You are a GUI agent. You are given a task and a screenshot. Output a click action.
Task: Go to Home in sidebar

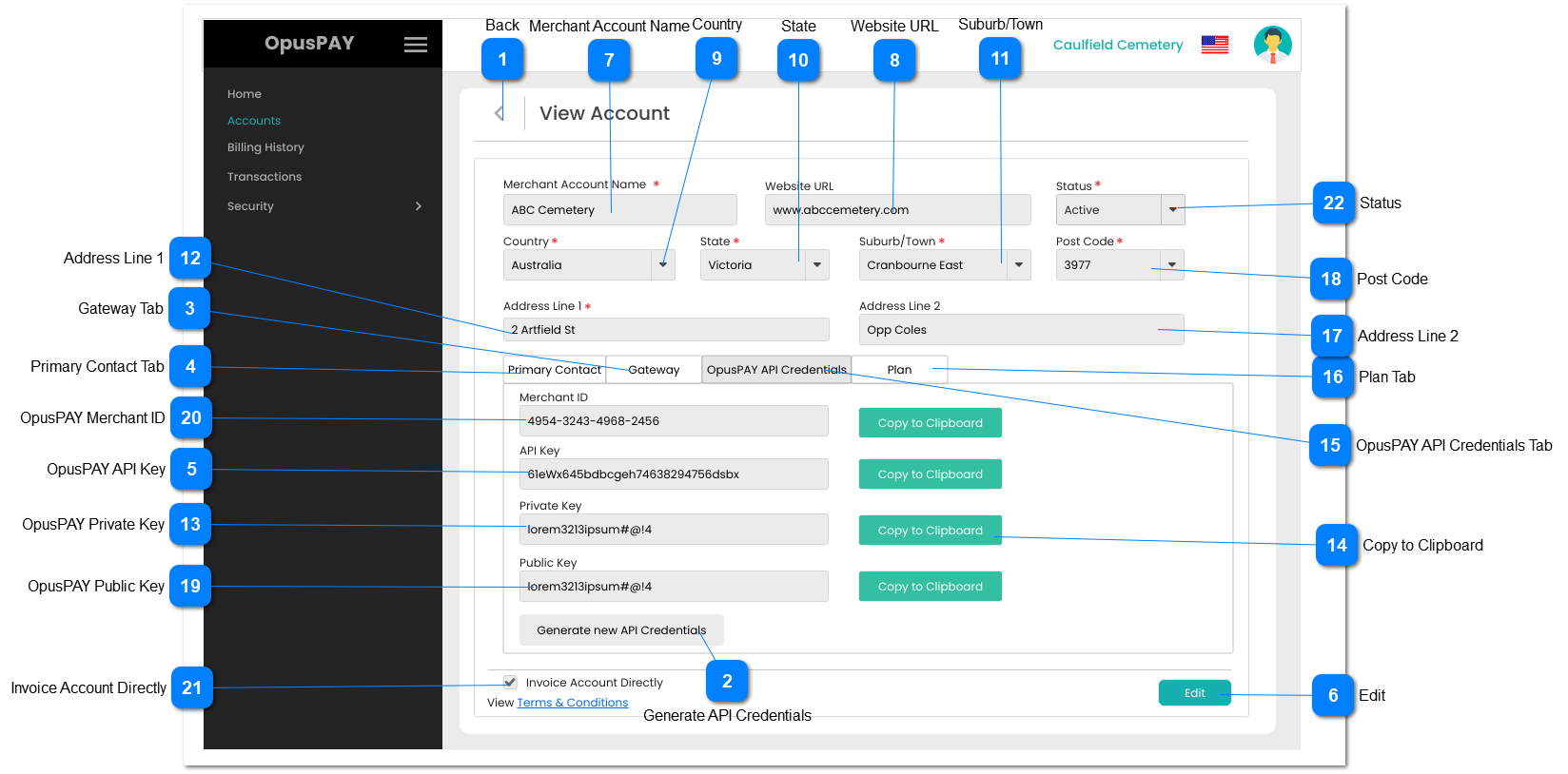(245, 94)
